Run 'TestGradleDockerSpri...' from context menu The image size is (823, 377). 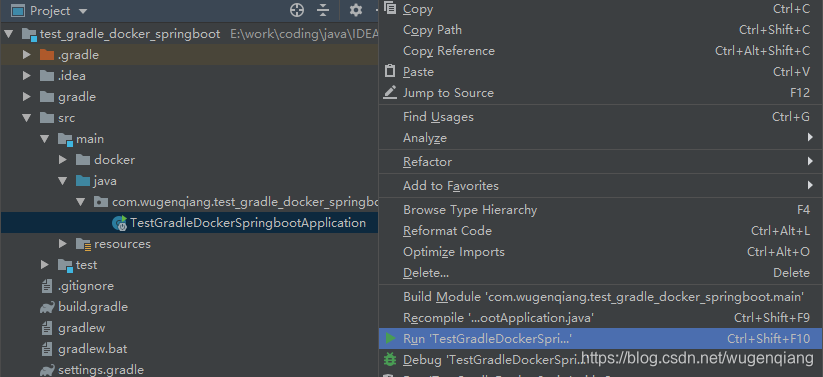click(600, 339)
